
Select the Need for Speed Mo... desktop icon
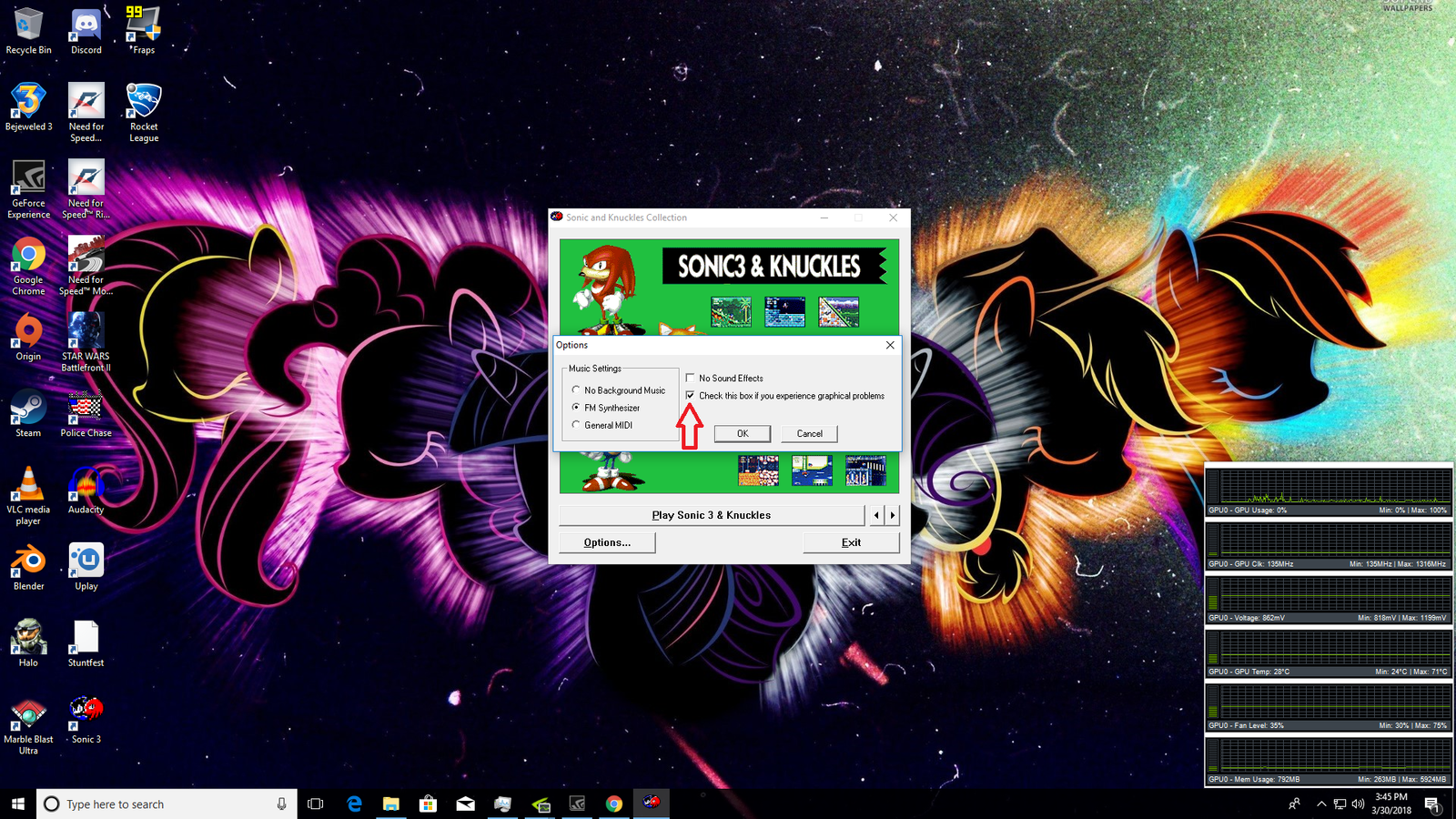(x=86, y=266)
